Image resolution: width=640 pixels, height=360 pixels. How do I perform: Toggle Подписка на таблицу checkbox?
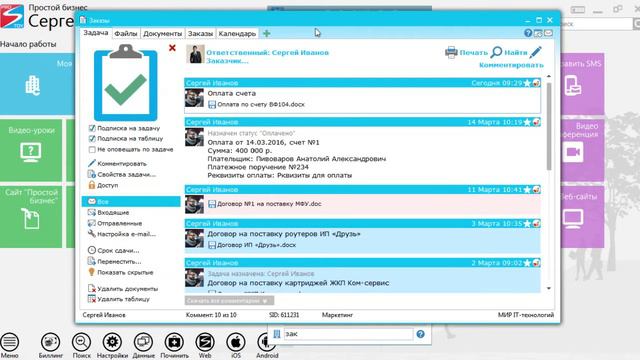click(x=92, y=139)
